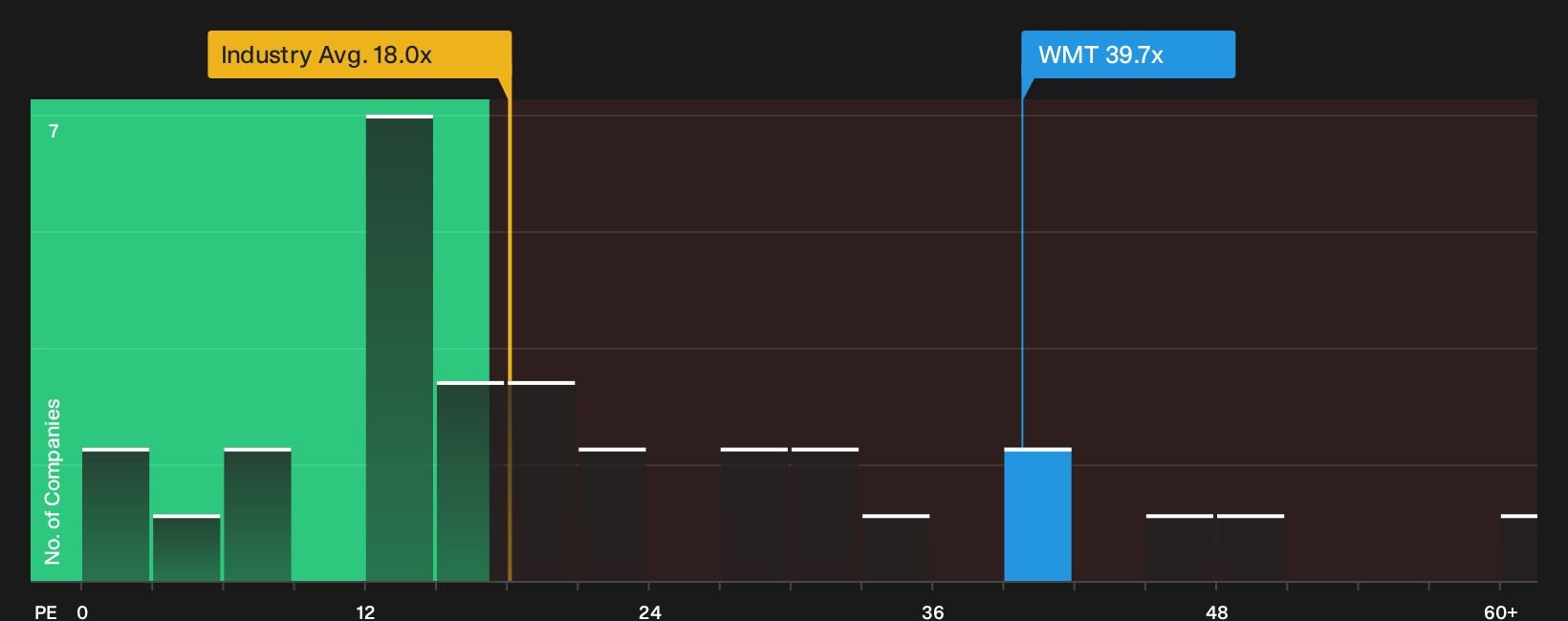This screenshot has width=1568, height=621.
Task: Click the x-axis label 60+
Action: [x=1501, y=611]
